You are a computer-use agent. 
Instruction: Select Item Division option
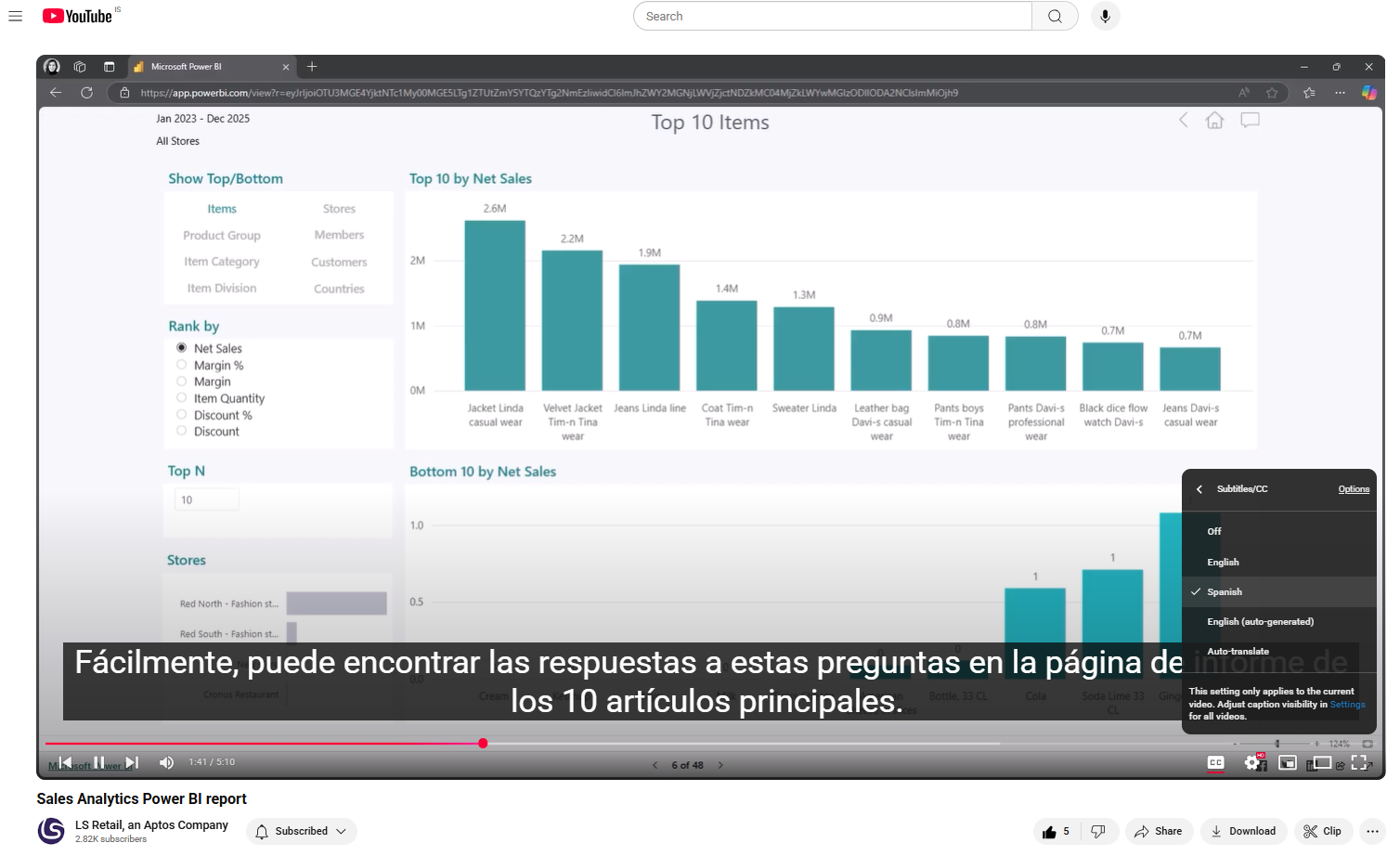pyautogui.click(x=222, y=289)
